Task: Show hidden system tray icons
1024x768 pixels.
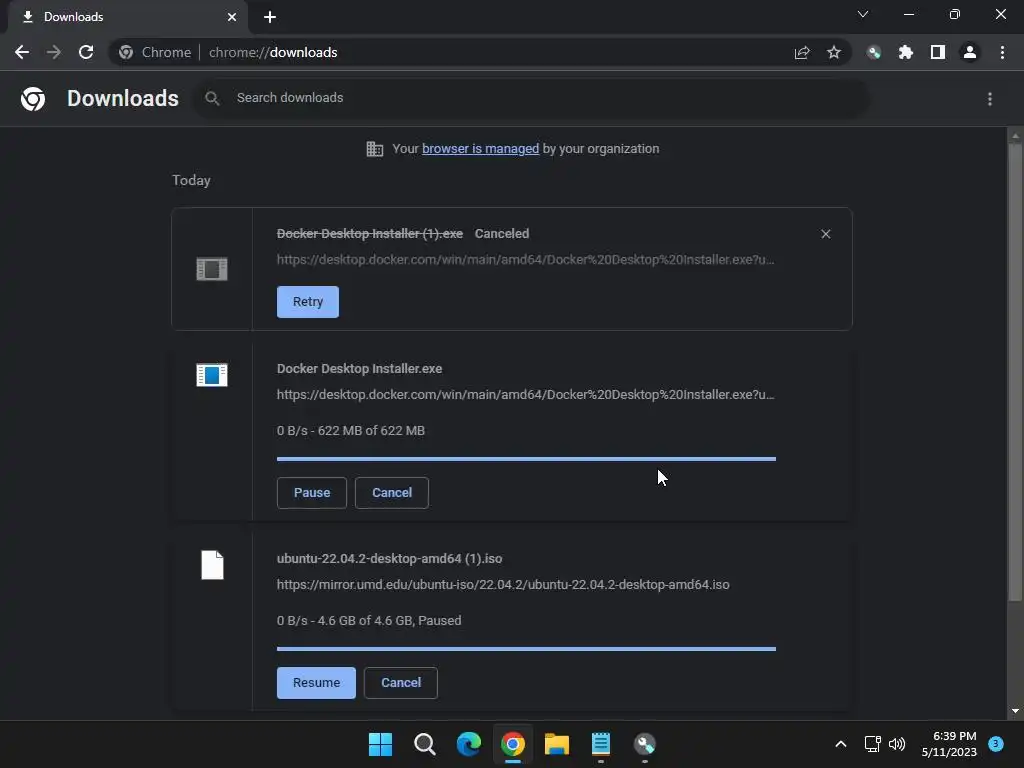Action: pyautogui.click(x=841, y=744)
